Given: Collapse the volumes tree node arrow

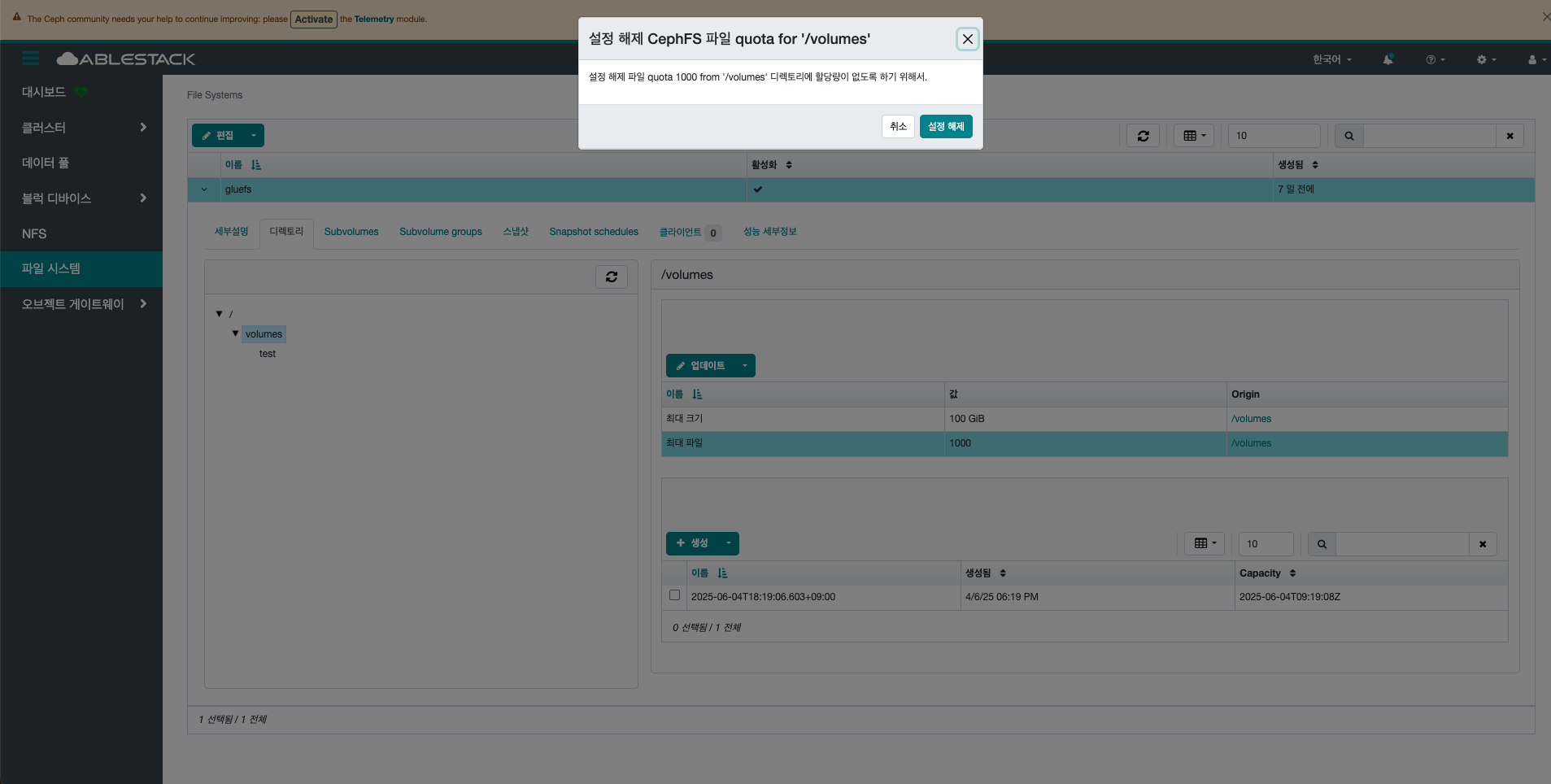Looking at the screenshot, I should pyautogui.click(x=235, y=333).
